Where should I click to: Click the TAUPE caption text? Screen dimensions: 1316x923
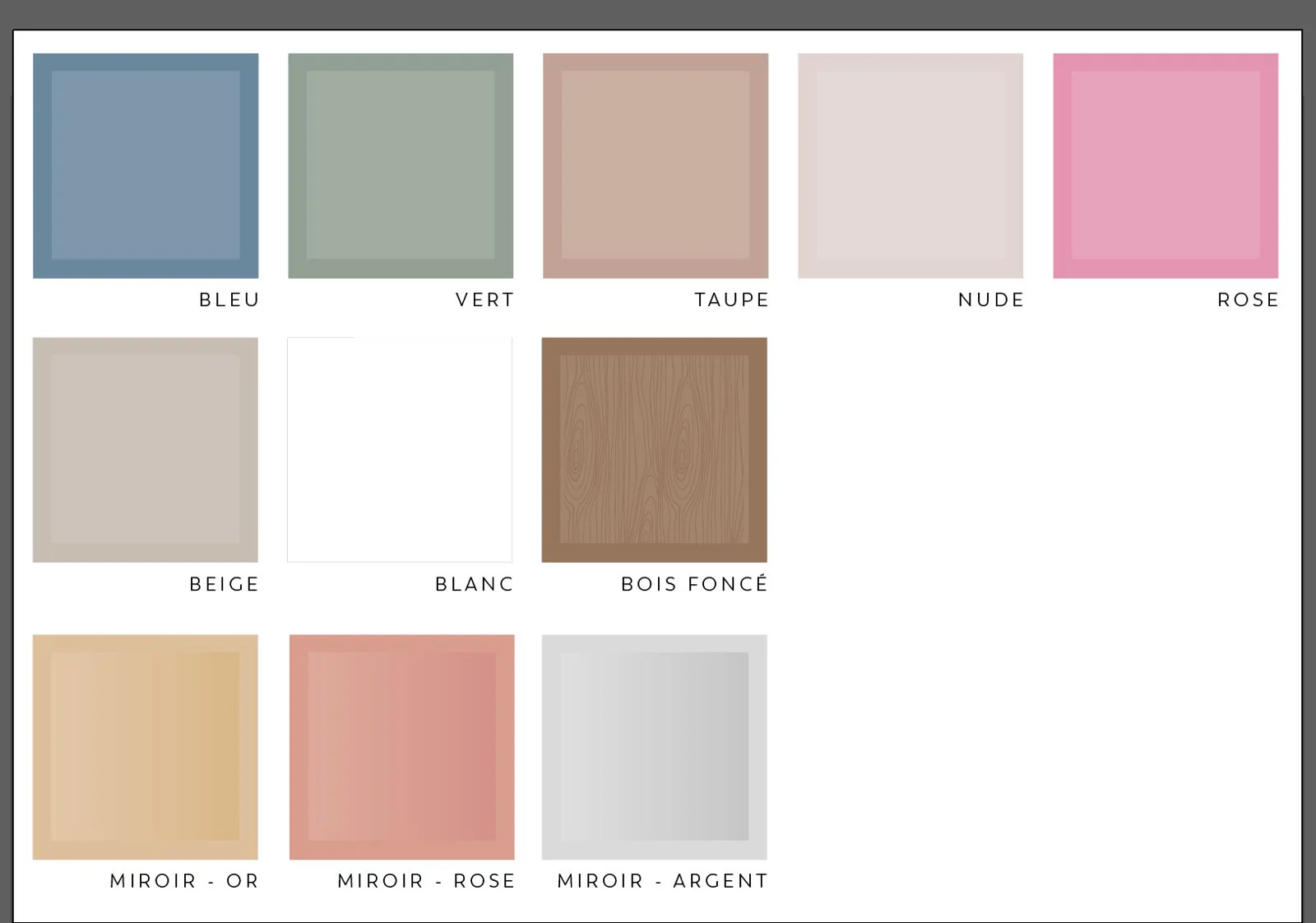pyautogui.click(x=732, y=300)
